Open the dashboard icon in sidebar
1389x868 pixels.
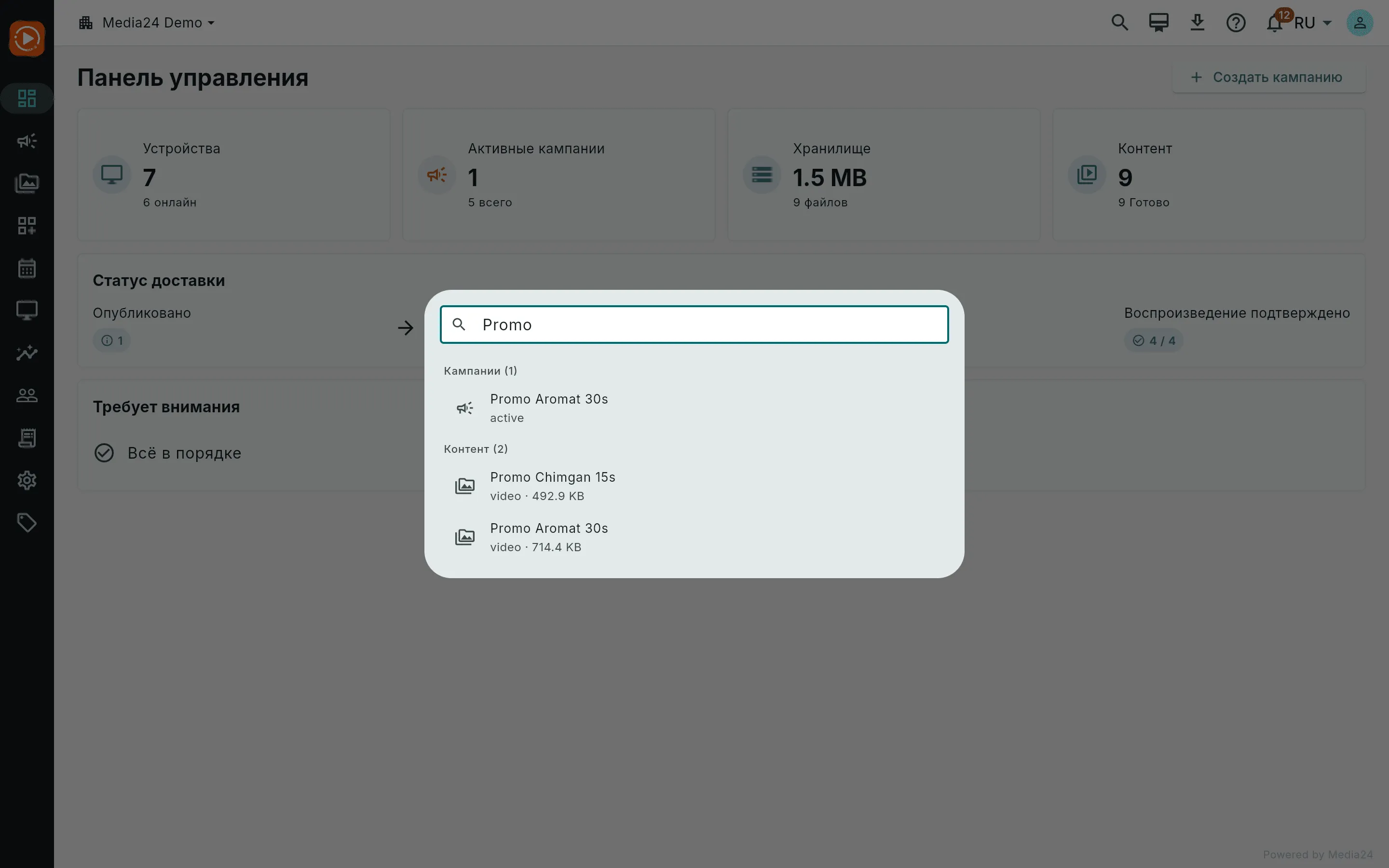click(x=27, y=98)
